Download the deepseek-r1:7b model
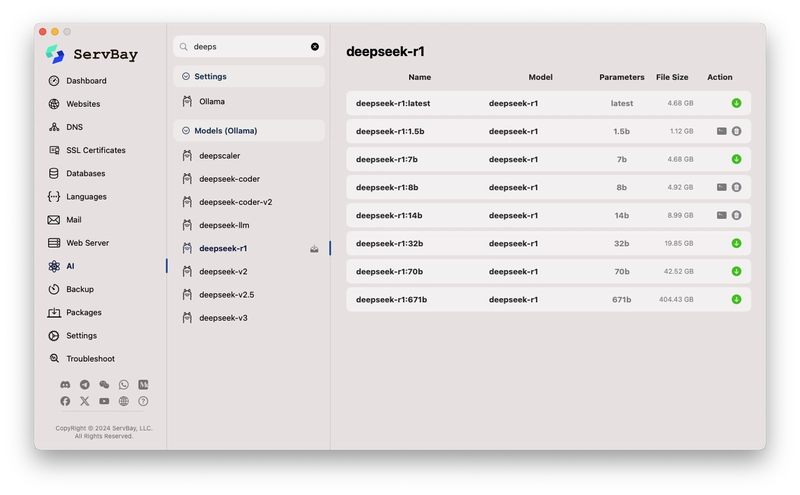Image resolution: width=800 pixels, height=495 pixels. (736, 159)
